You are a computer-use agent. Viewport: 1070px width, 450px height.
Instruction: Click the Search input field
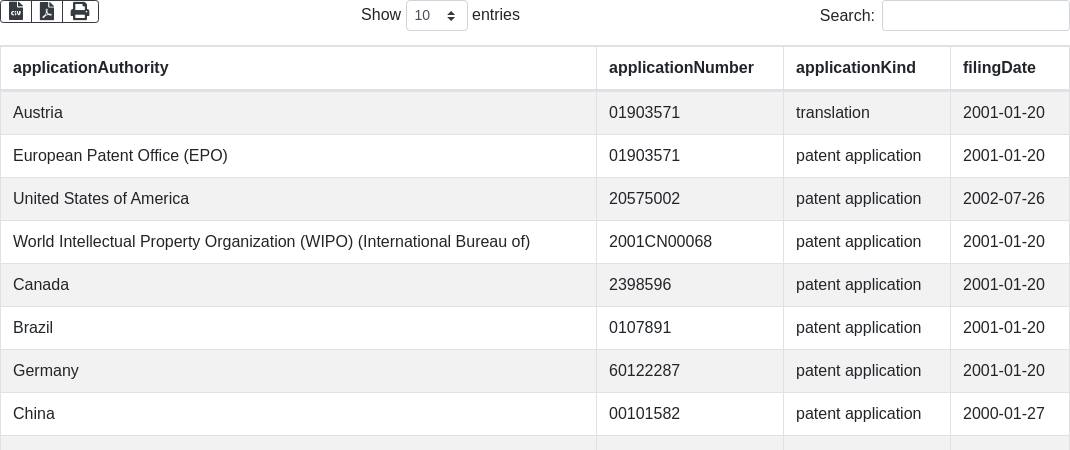[975, 16]
